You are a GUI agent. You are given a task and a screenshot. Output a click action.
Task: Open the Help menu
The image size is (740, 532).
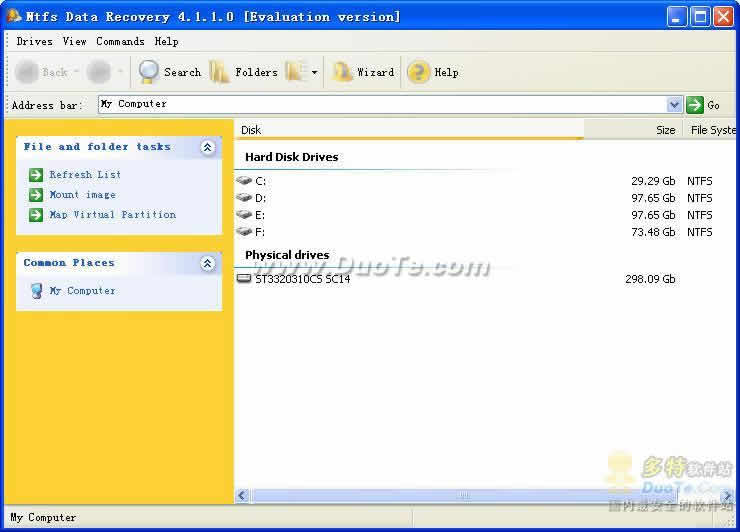[167, 42]
